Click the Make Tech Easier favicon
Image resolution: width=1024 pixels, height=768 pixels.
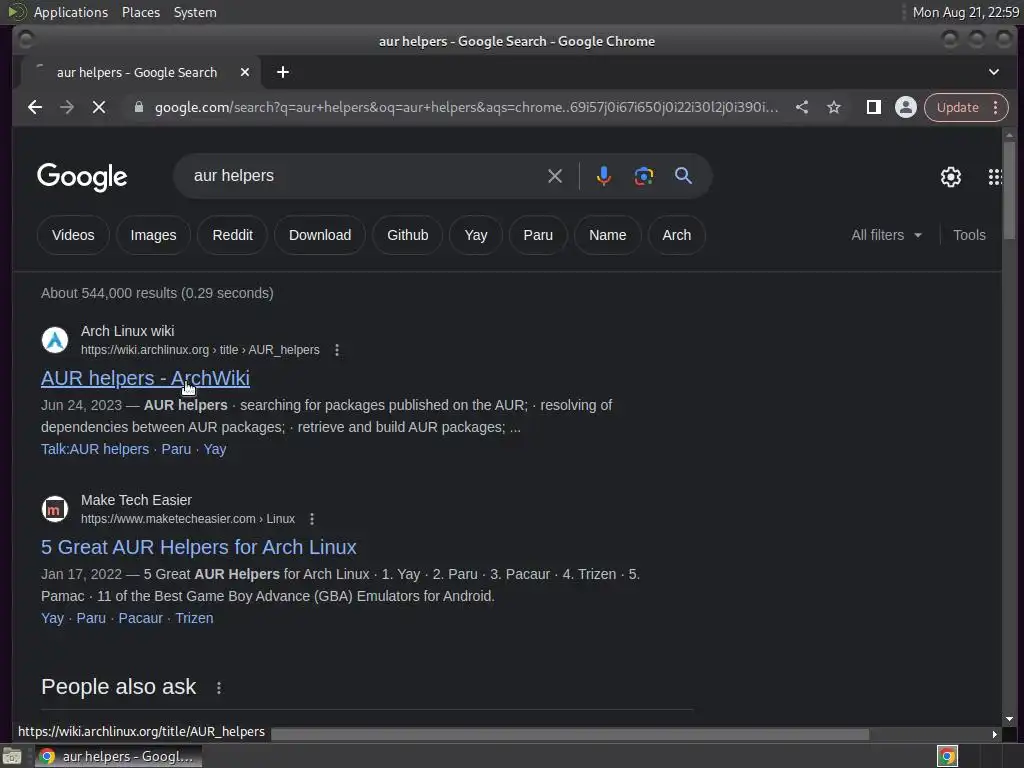[55, 509]
